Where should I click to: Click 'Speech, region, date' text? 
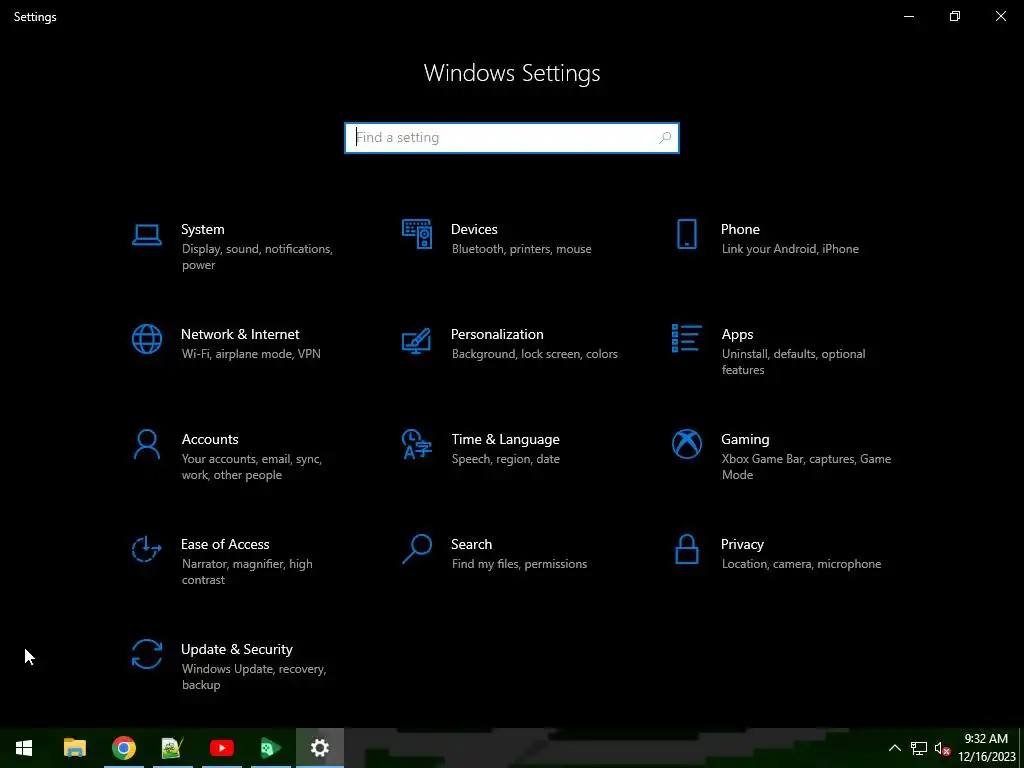[x=505, y=459]
